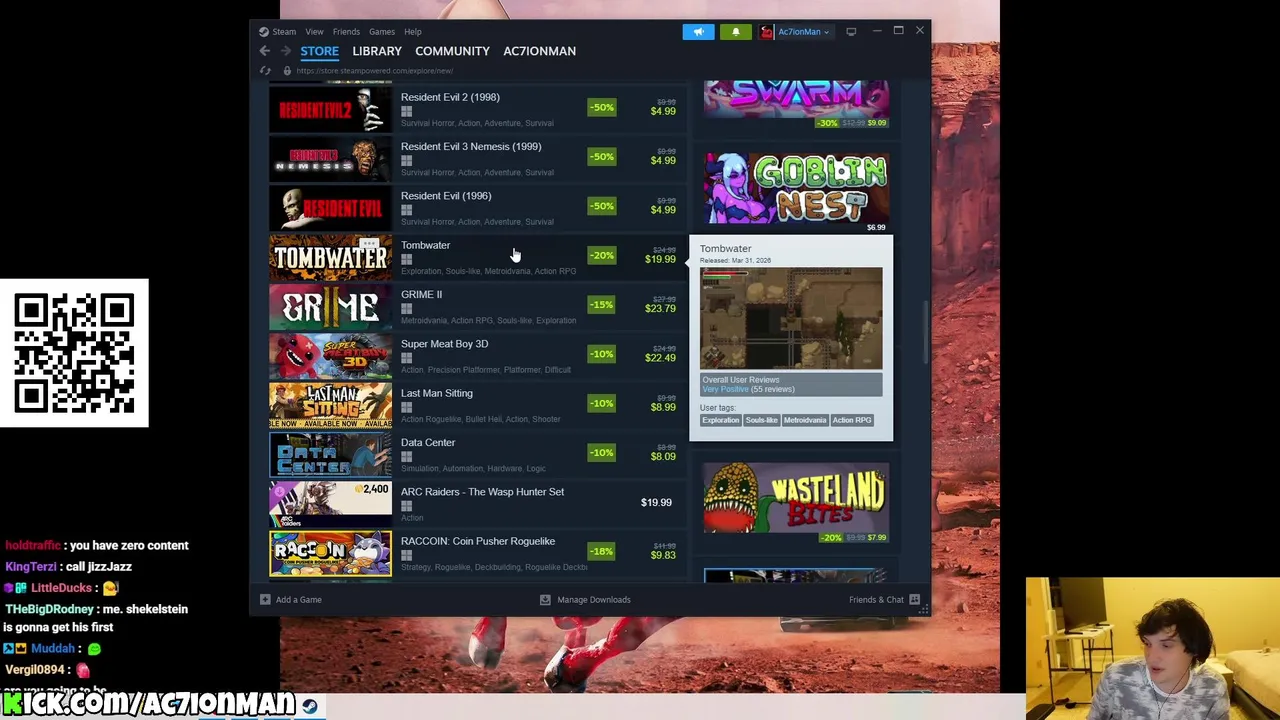Viewport: 1280px width, 720px height.
Task: Click the Windows icon under Tombwater
Action: point(406,259)
